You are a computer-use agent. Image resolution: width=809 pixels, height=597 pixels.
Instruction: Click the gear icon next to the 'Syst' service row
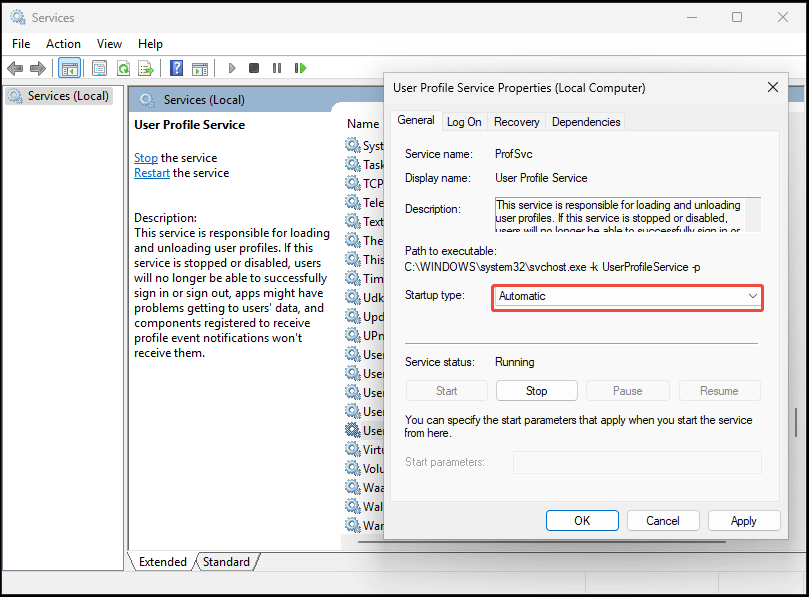pos(353,146)
